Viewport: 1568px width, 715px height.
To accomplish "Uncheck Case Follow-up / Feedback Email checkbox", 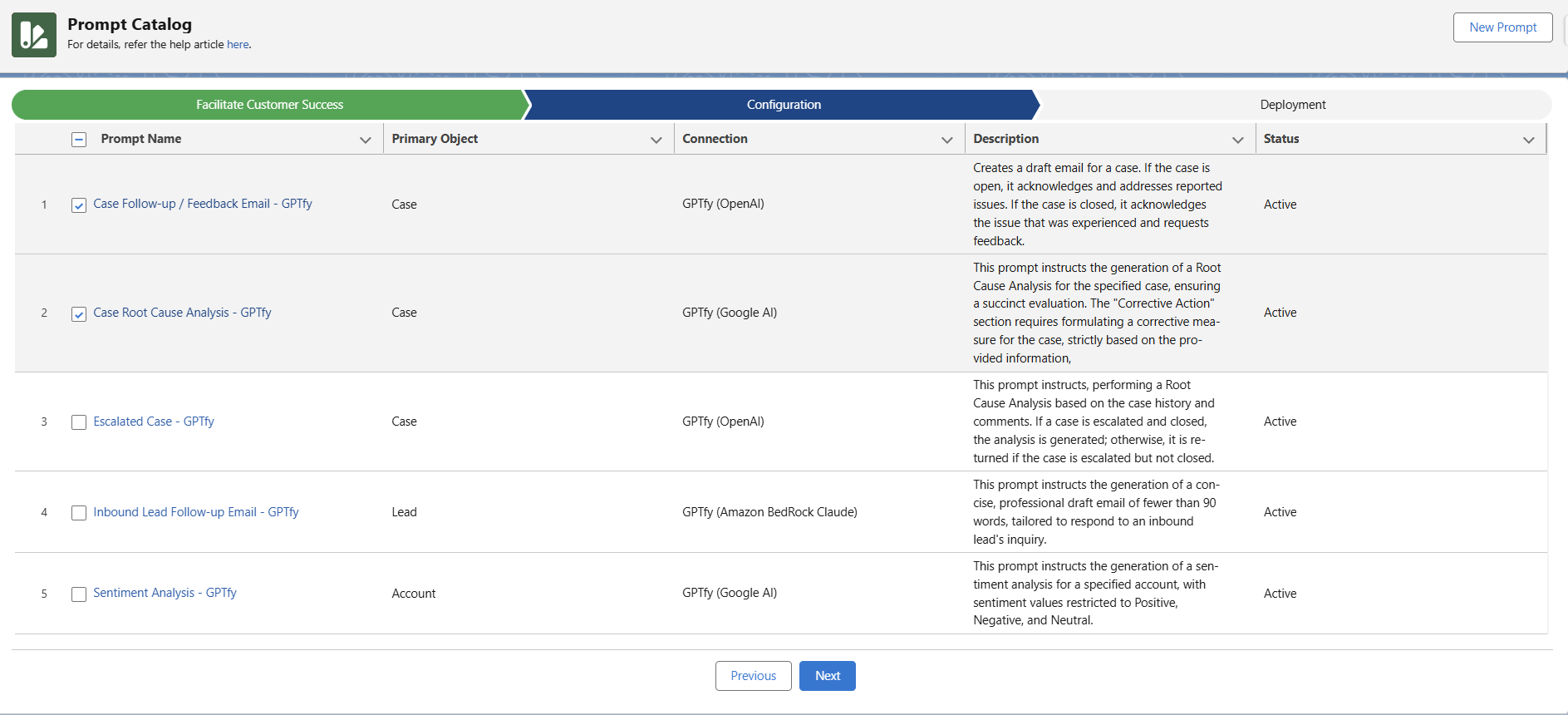I will (79, 205).
